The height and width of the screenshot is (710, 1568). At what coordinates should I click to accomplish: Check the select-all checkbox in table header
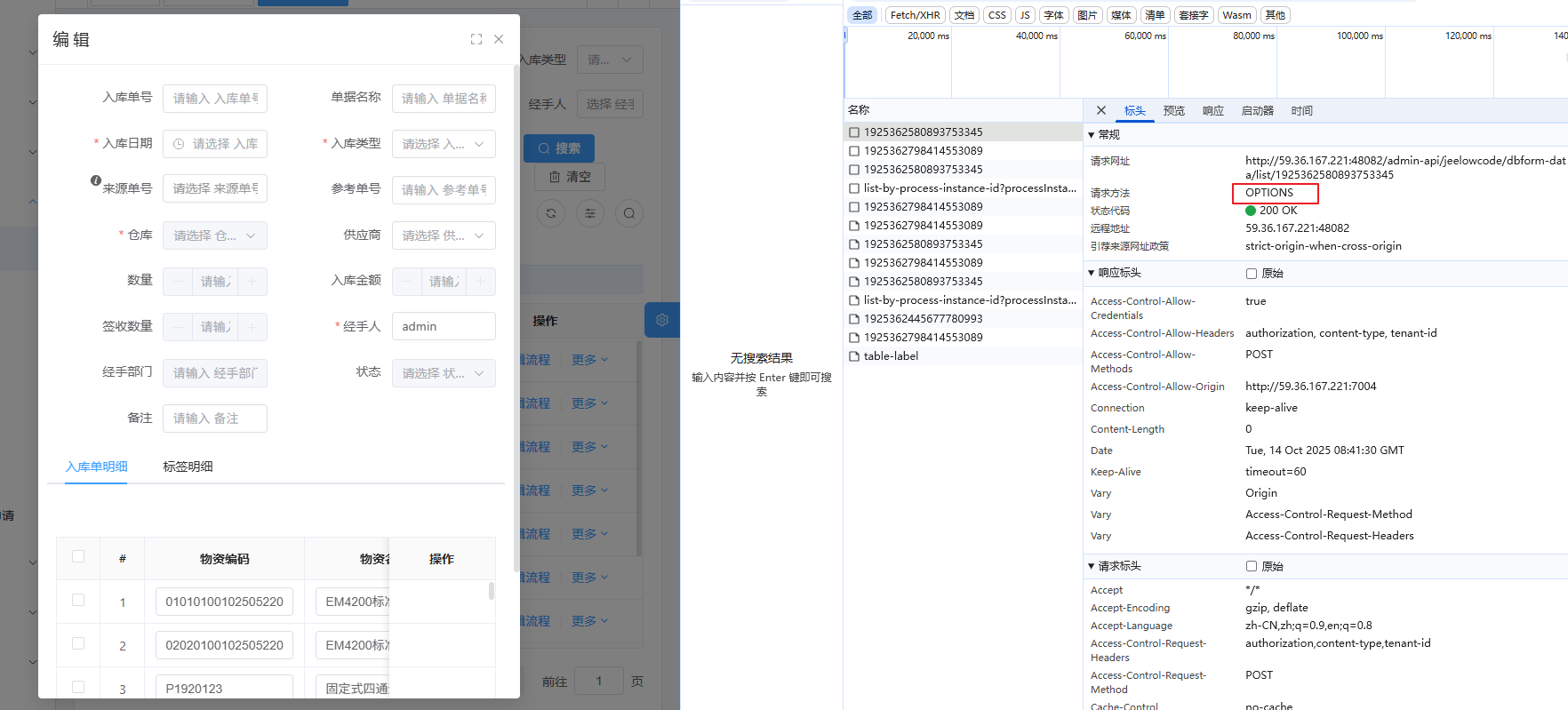pos(78,557)
